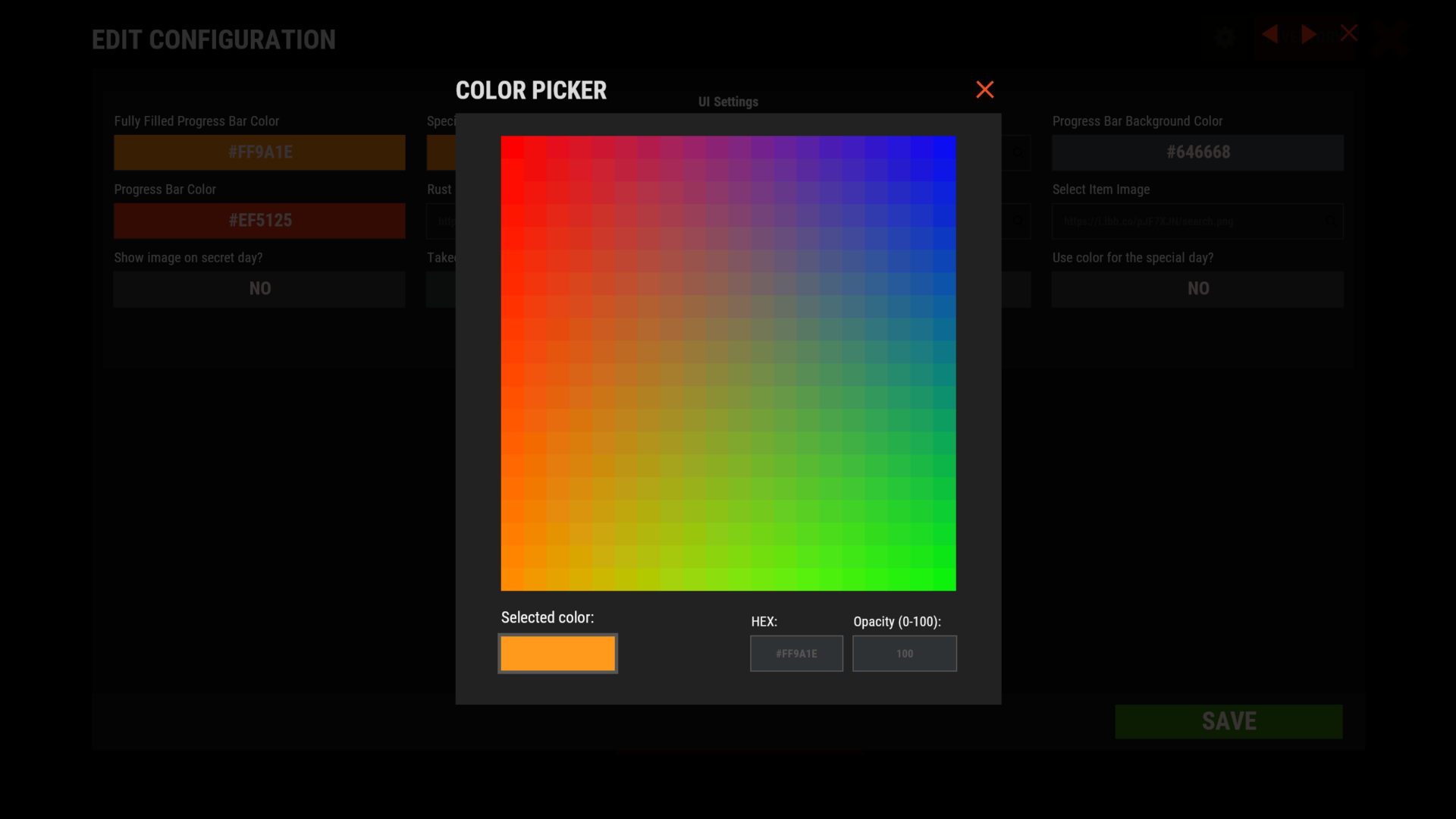Toggle Show image on secret day NO button
This screenshot has height=819, width=1456.
pyautogui.click(x=259, y=289)
